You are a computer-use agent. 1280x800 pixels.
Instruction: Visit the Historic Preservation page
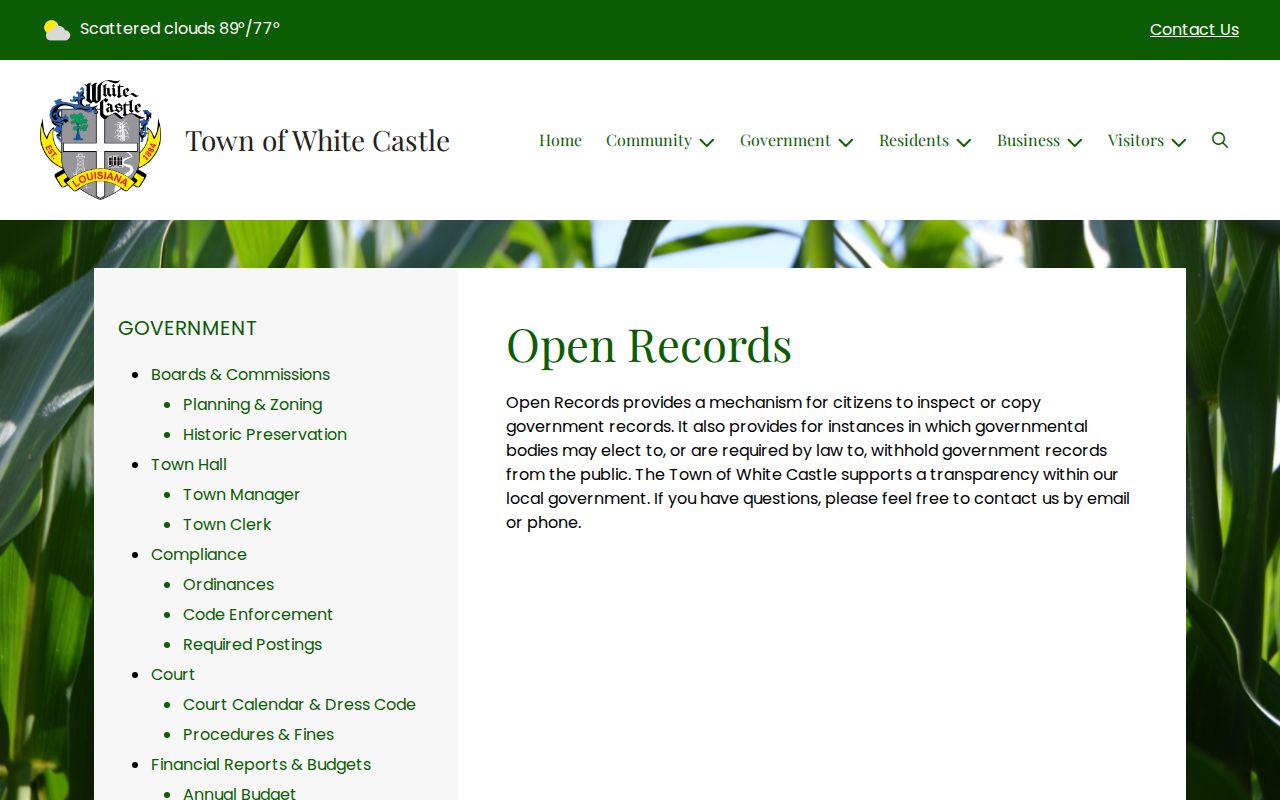265,434
